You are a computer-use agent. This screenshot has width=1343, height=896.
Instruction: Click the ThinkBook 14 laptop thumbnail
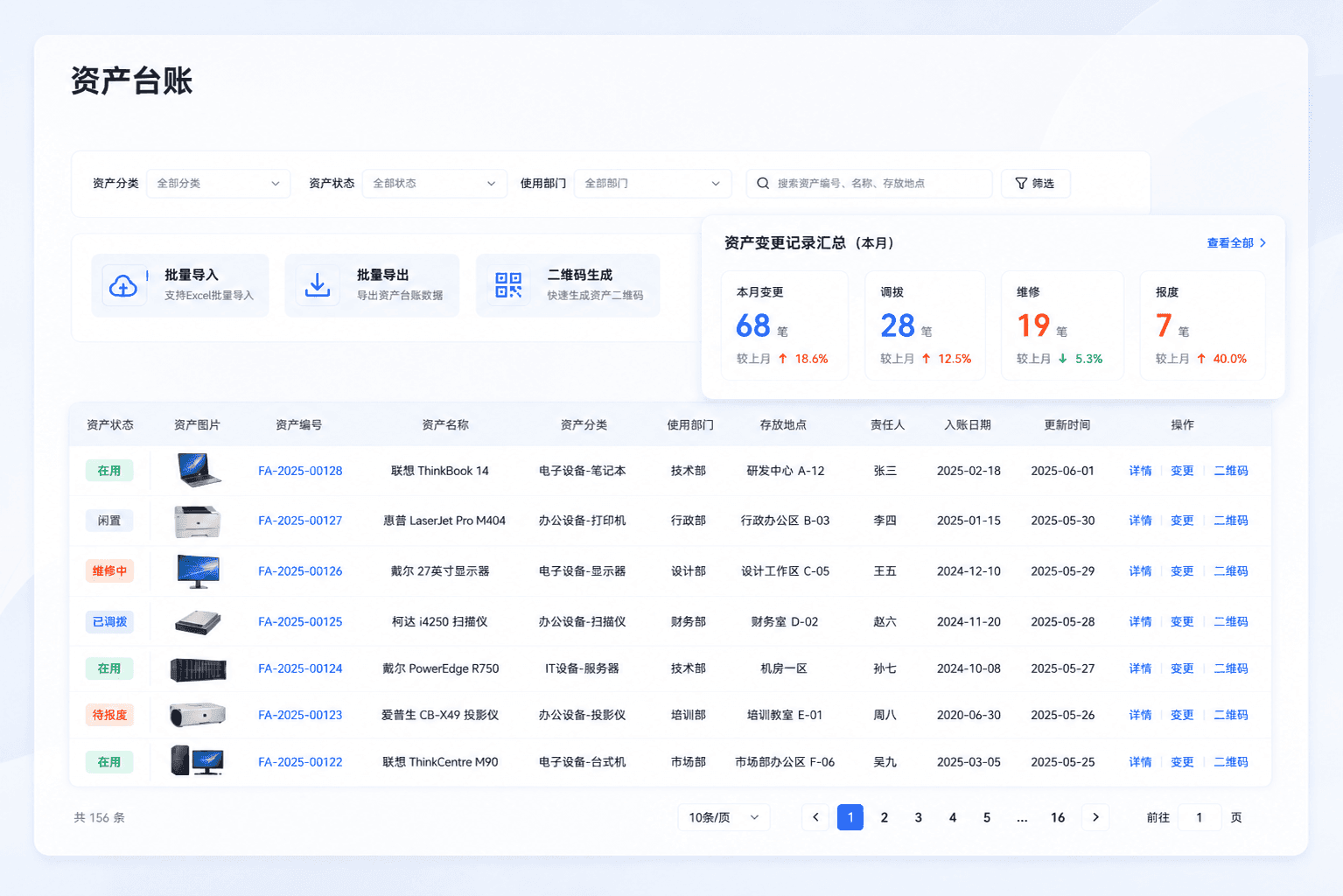199,470
